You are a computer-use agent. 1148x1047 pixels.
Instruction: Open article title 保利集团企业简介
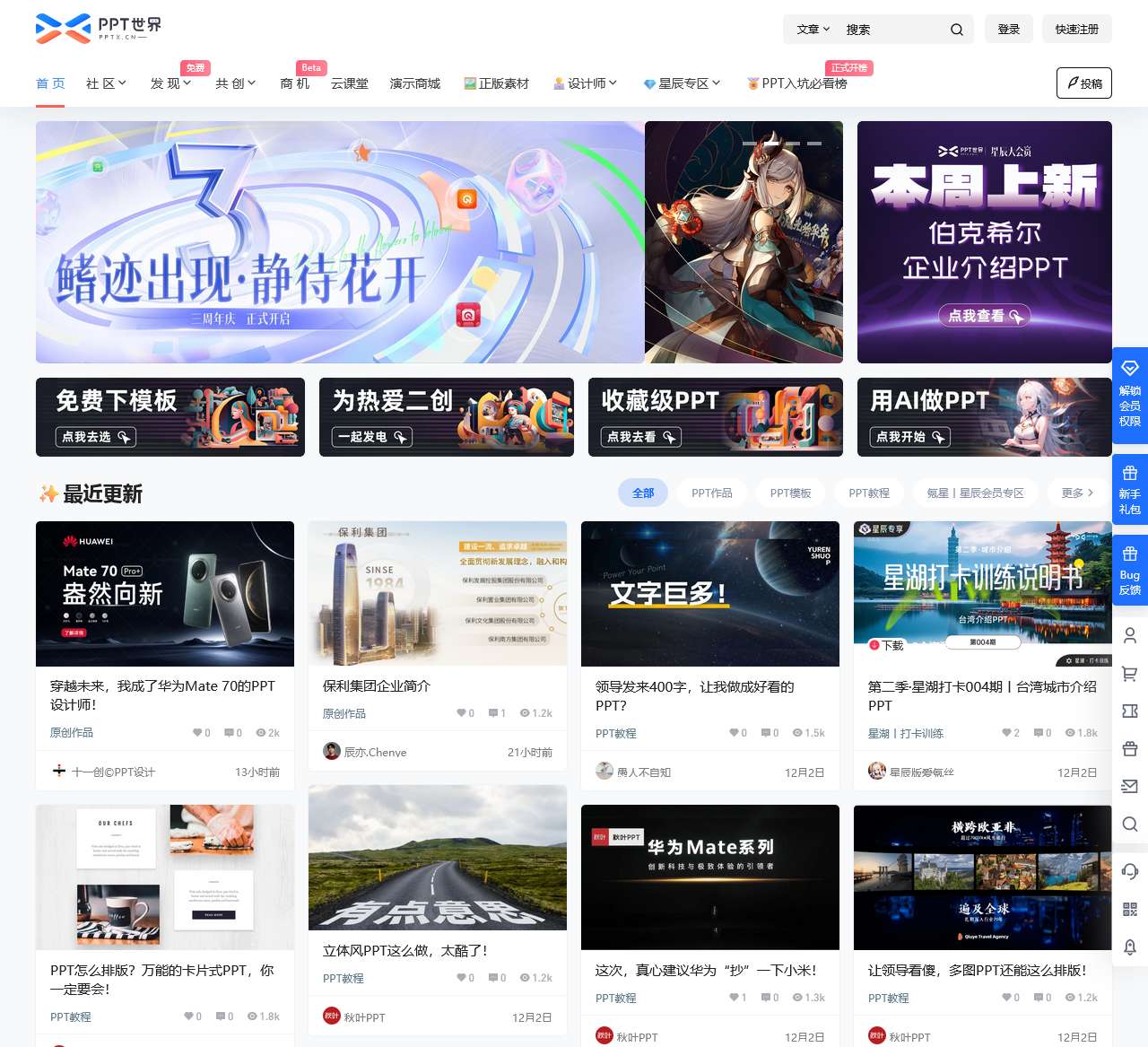(x=377, y=685)
